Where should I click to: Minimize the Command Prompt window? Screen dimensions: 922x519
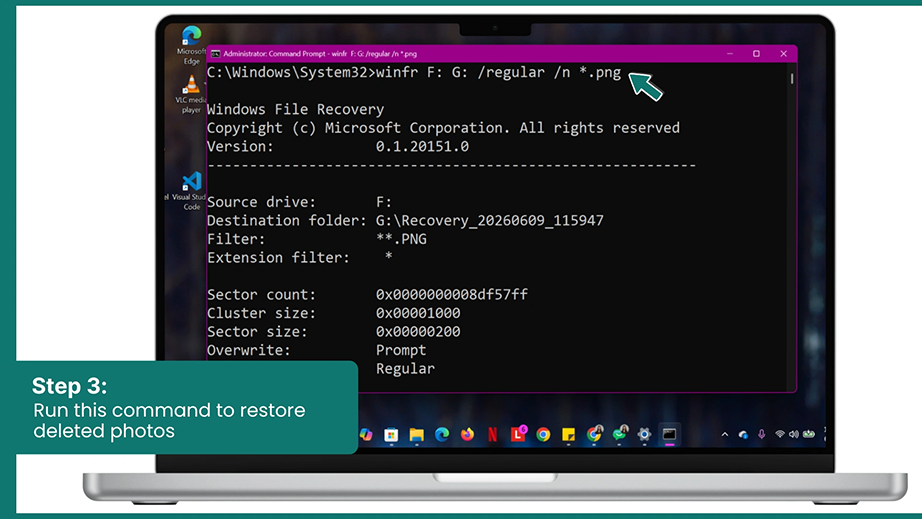coord(730,53)
